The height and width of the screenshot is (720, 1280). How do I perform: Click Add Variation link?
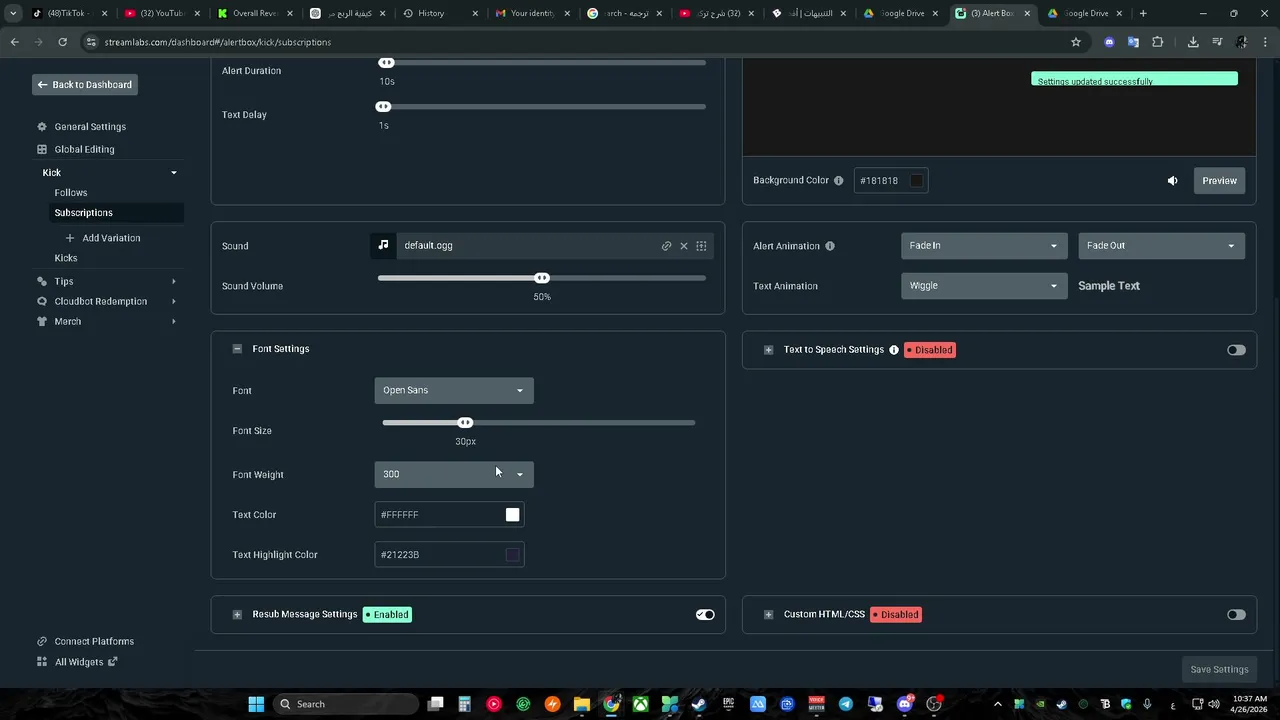[111, 238]
